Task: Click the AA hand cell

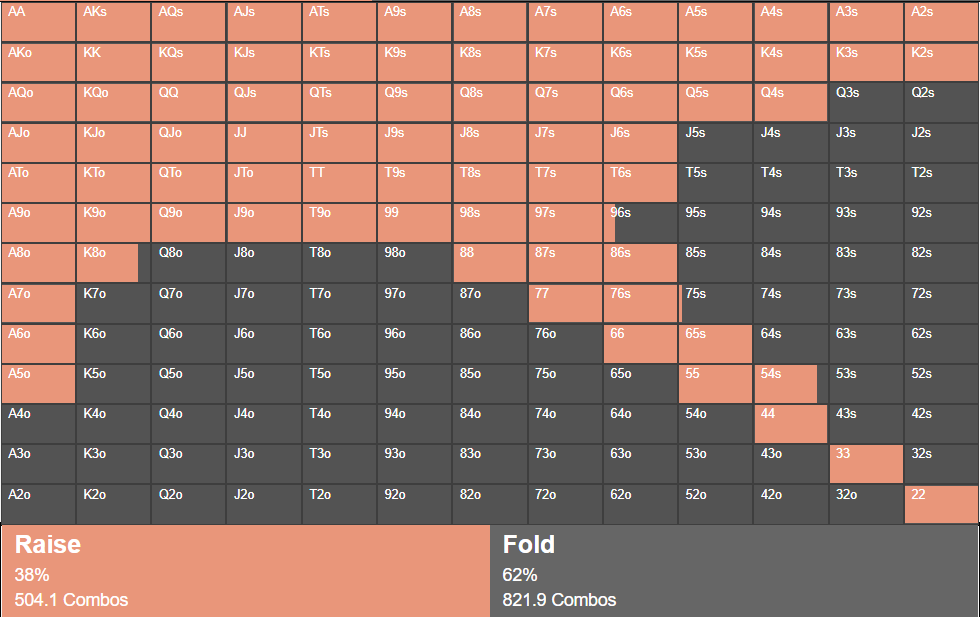Action: point(38,21)
